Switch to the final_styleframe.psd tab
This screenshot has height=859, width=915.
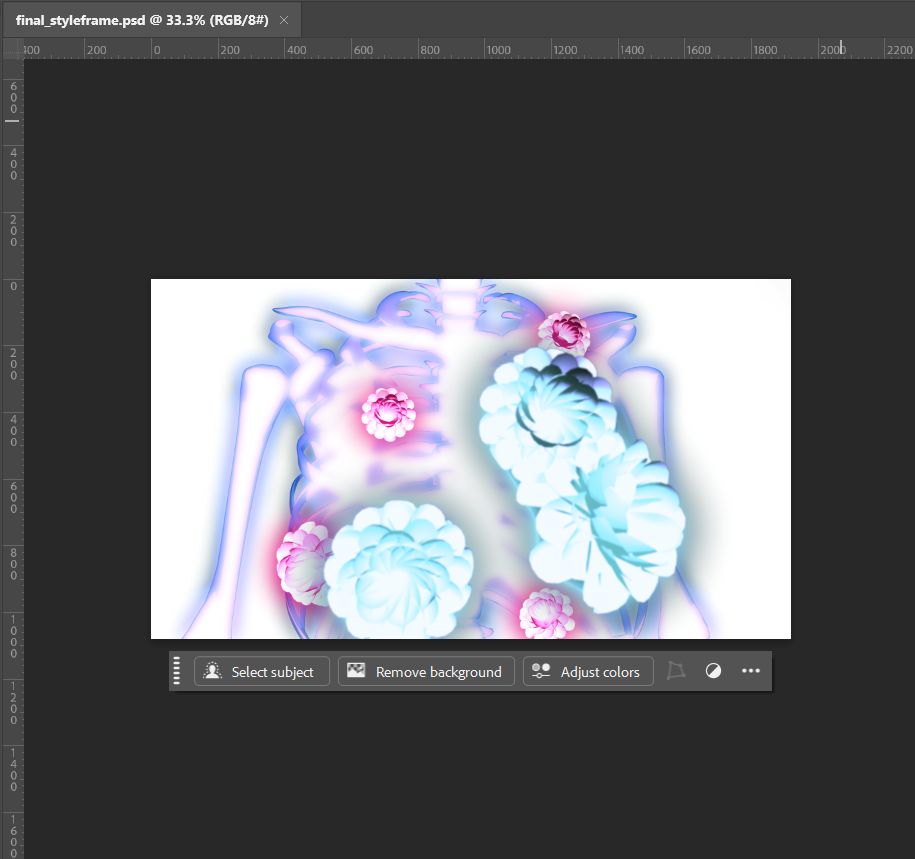(x=141, y=20)
